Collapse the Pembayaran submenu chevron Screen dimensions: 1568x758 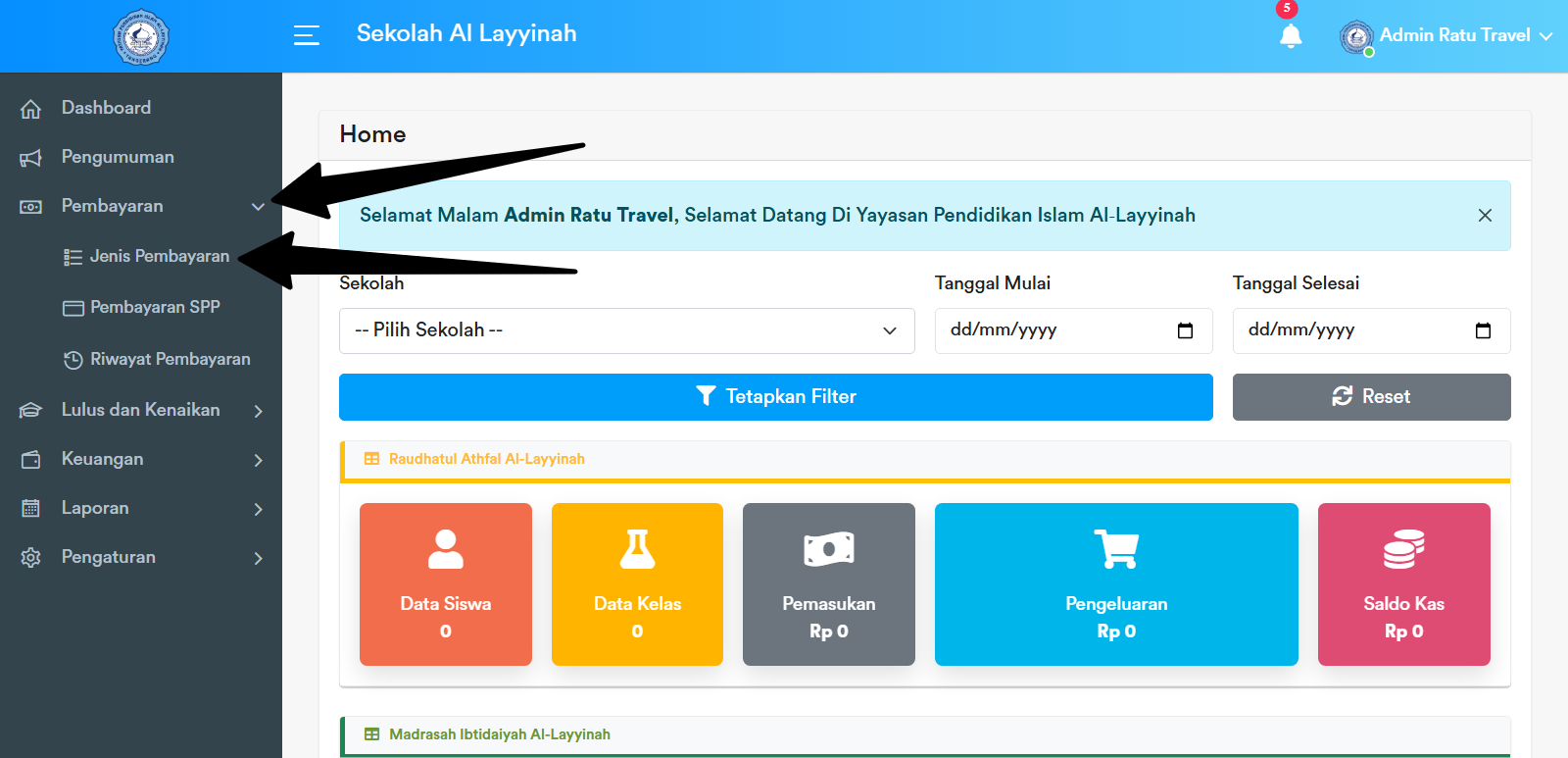coord(259,207)
